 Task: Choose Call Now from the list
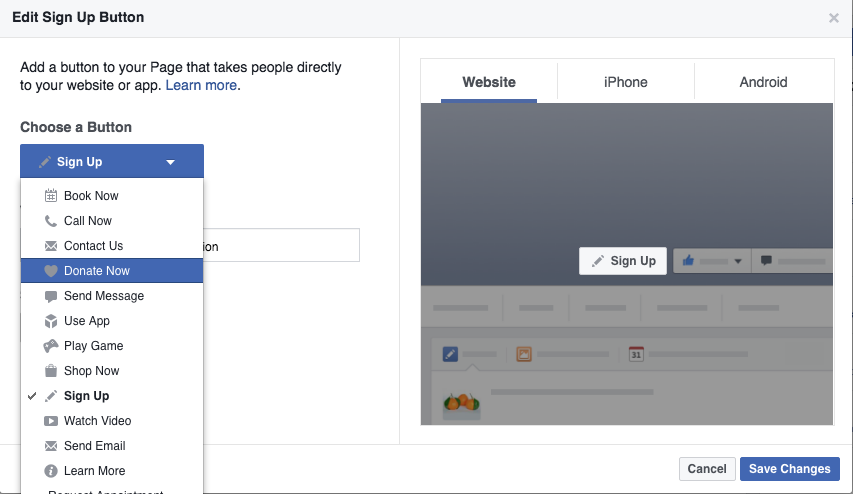click(x=112, y=221)
